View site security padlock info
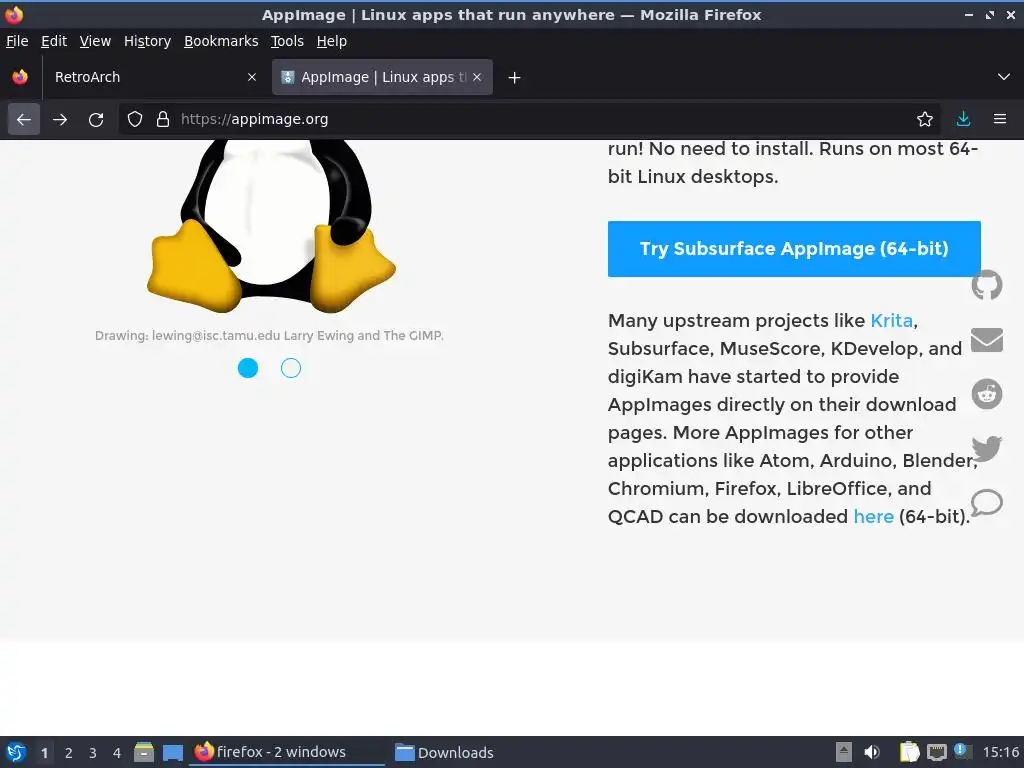Viewport: 1024px width, 768px height. coord(163,120)
